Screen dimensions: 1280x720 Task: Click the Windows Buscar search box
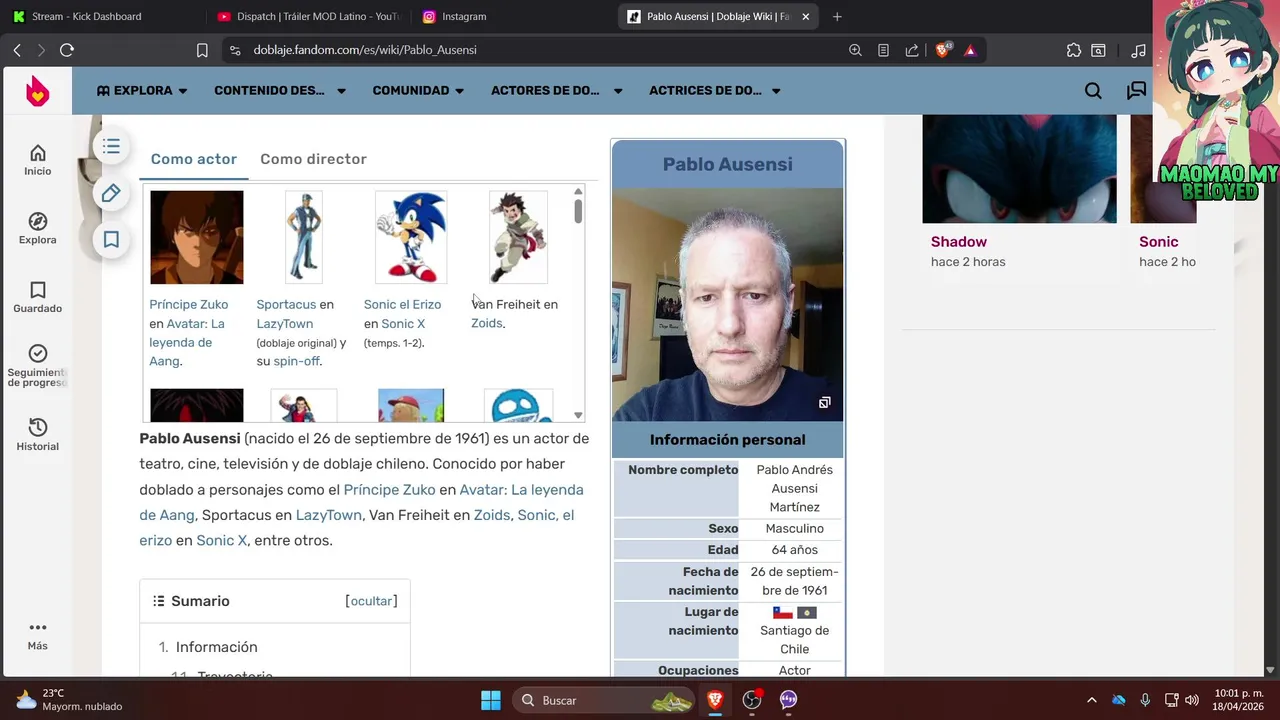(604, 700)
